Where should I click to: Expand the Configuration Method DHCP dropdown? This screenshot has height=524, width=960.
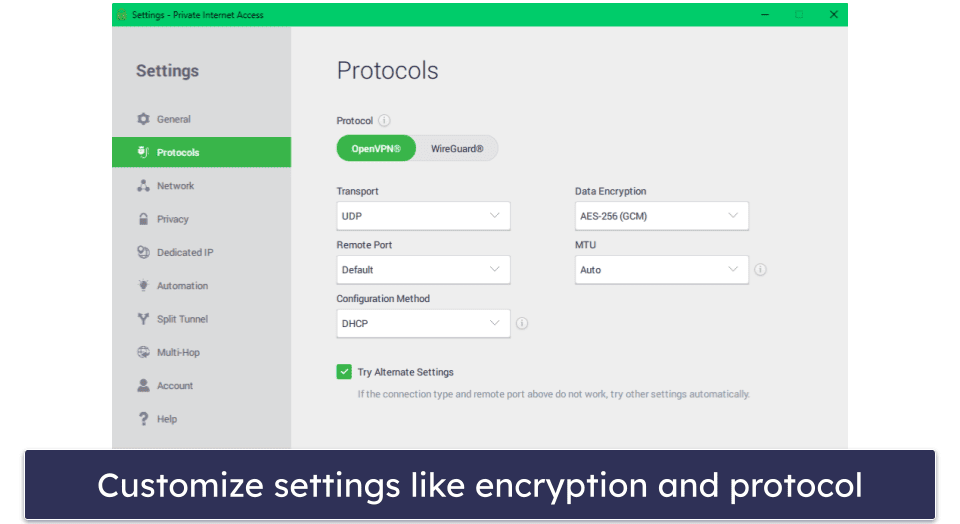coord(423,324)
